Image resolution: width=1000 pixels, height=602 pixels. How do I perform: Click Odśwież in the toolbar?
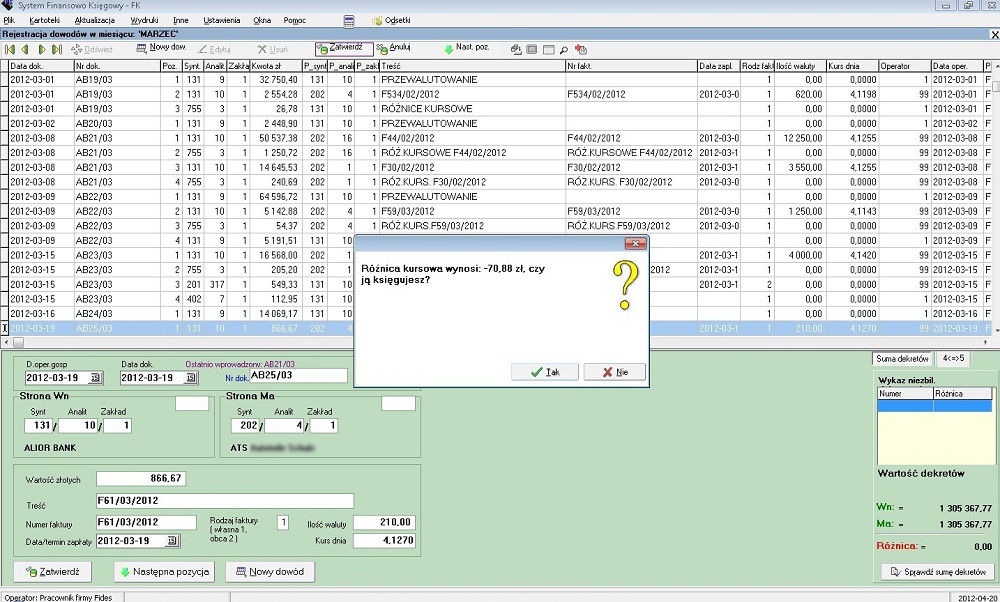[92, 49]
